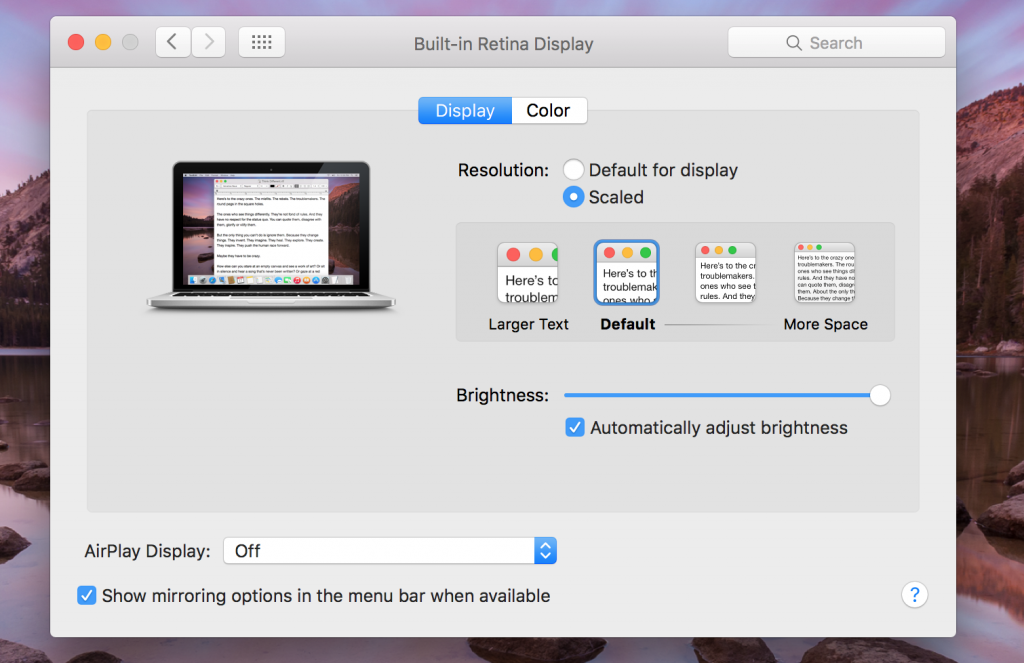The width and height of the screenshot is (1024, 663).
Task: Click the laptop display preview image
Action: (x=271, y=237)
